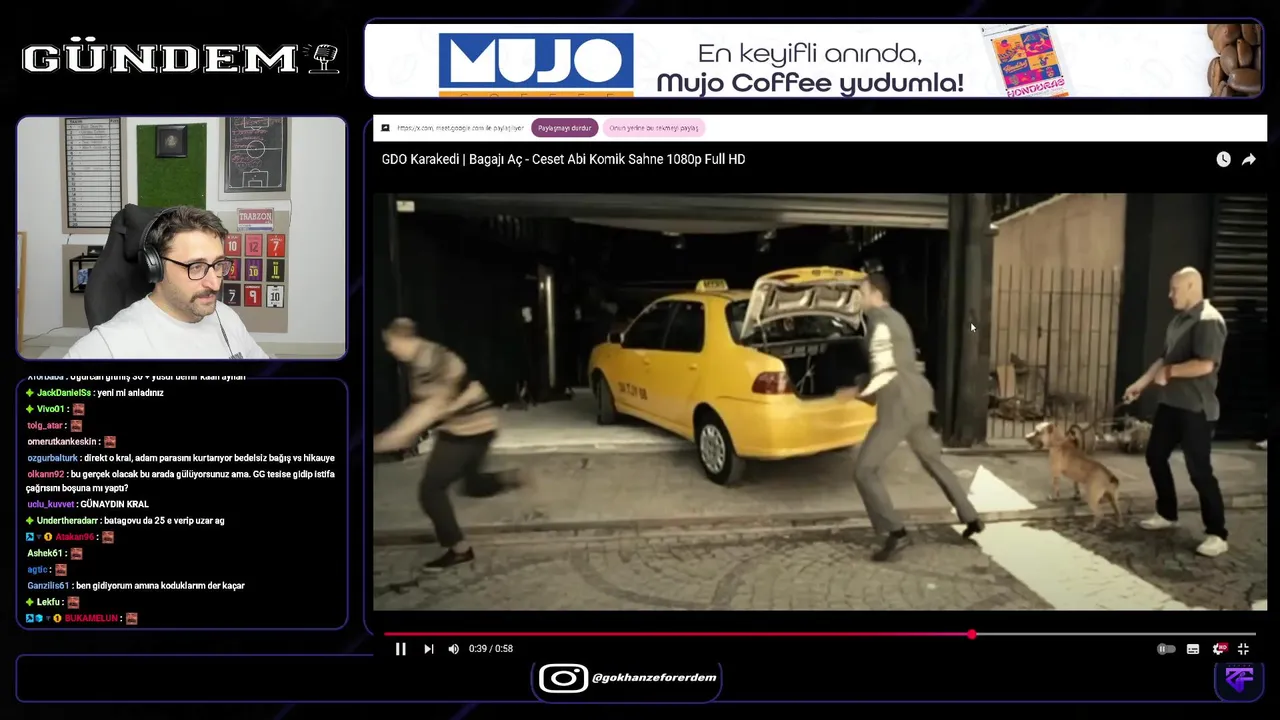Click username Lekfu in chat
Viewport: 1280px width, 720px height.
(x=49, y=602)
